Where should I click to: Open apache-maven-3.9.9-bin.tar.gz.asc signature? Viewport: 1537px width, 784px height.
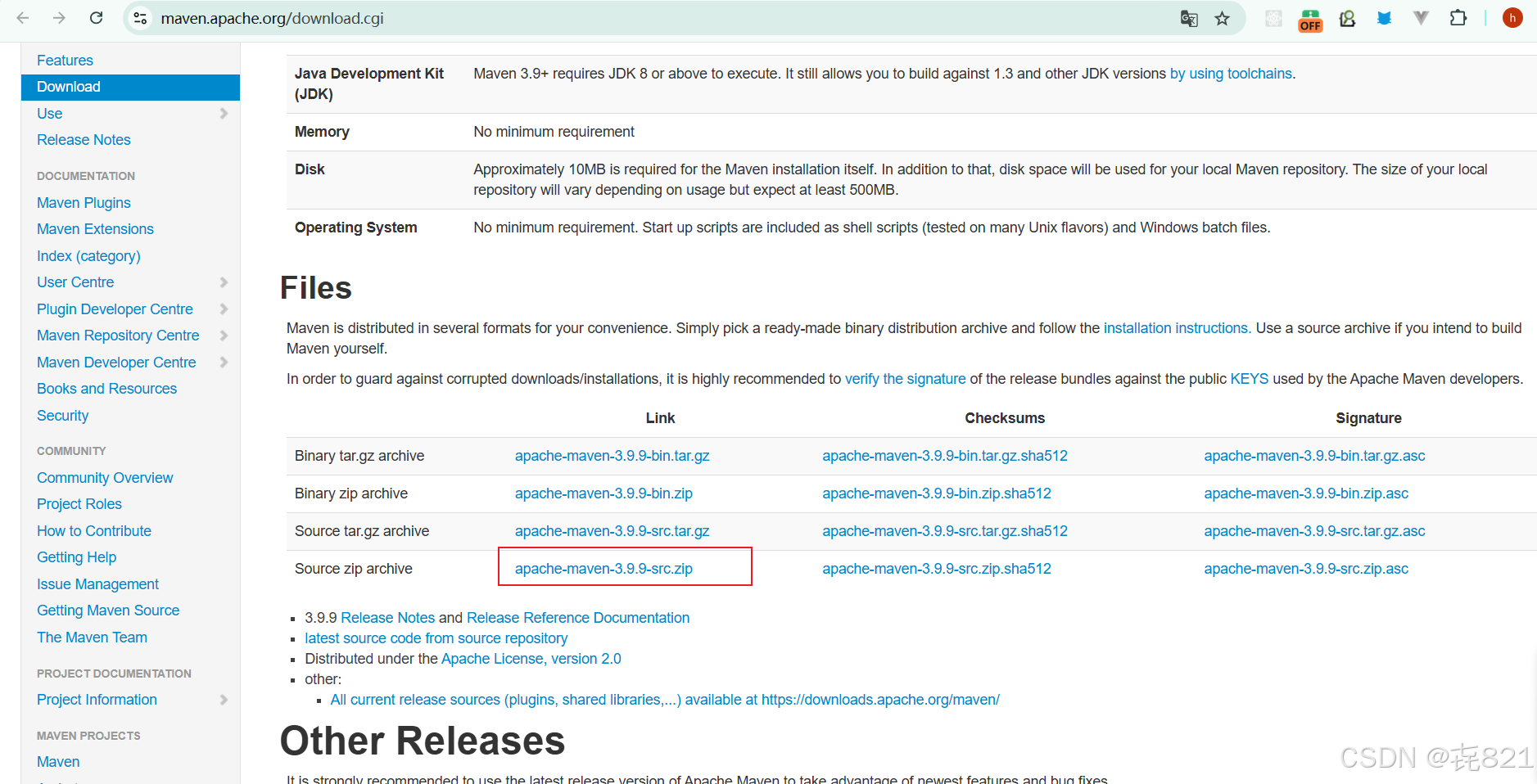pyautogui.click(x=1314, y=456)
